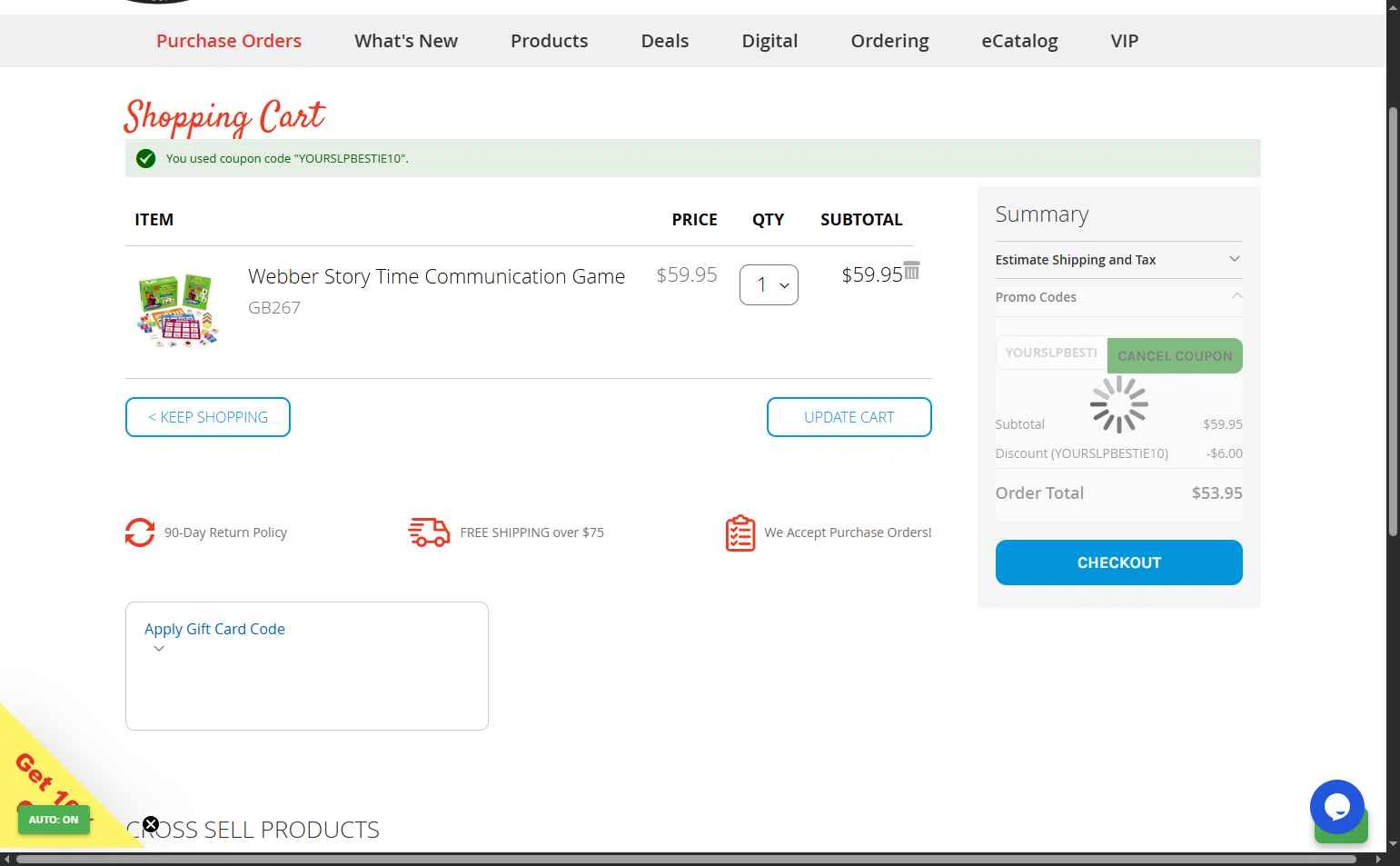Proceed with the Checkout button
The height and width of the screenshot is (866, 1400).
(x=1118, y=562)
